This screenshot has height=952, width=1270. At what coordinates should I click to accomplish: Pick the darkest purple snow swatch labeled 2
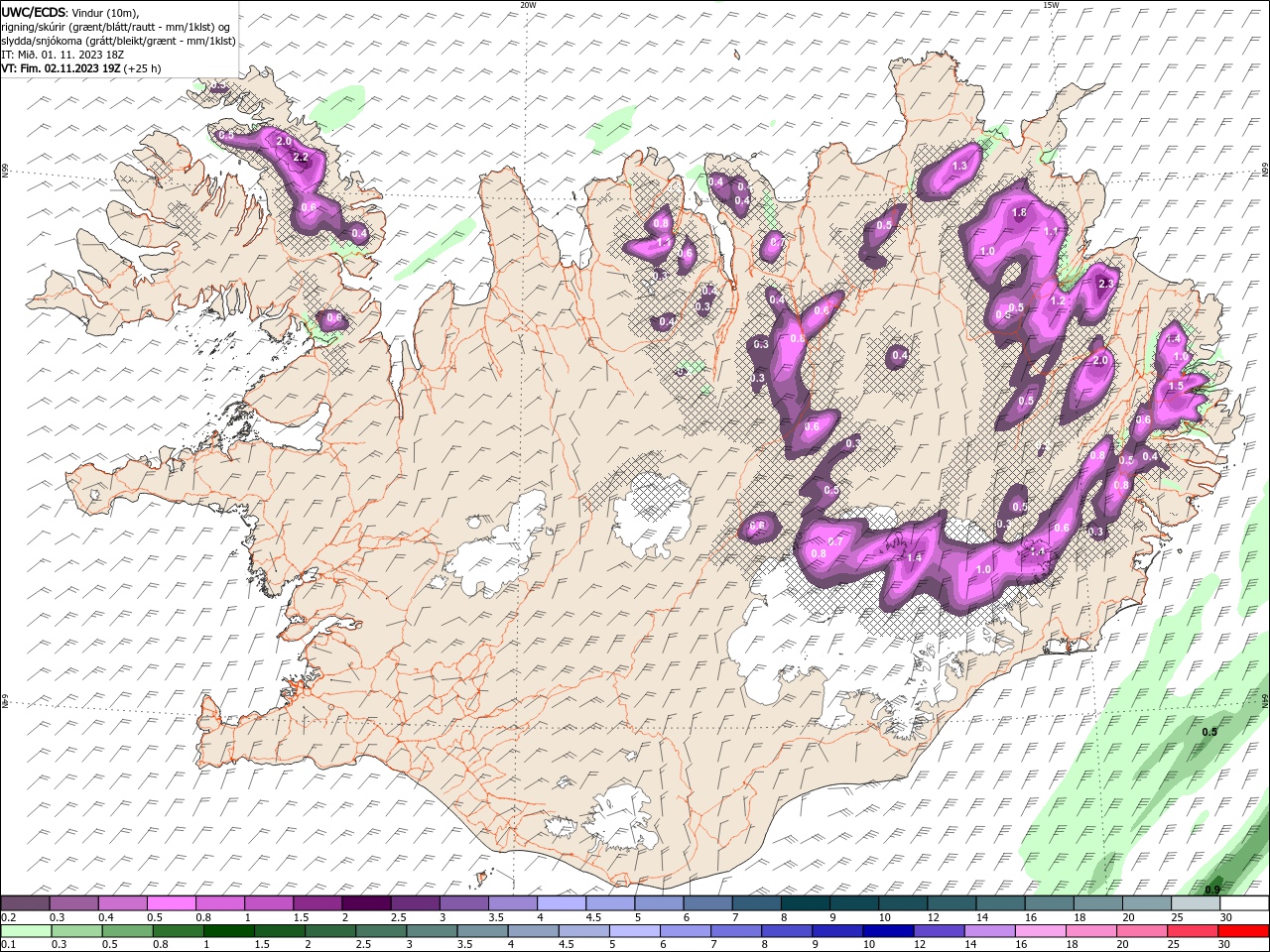[366, 903]
